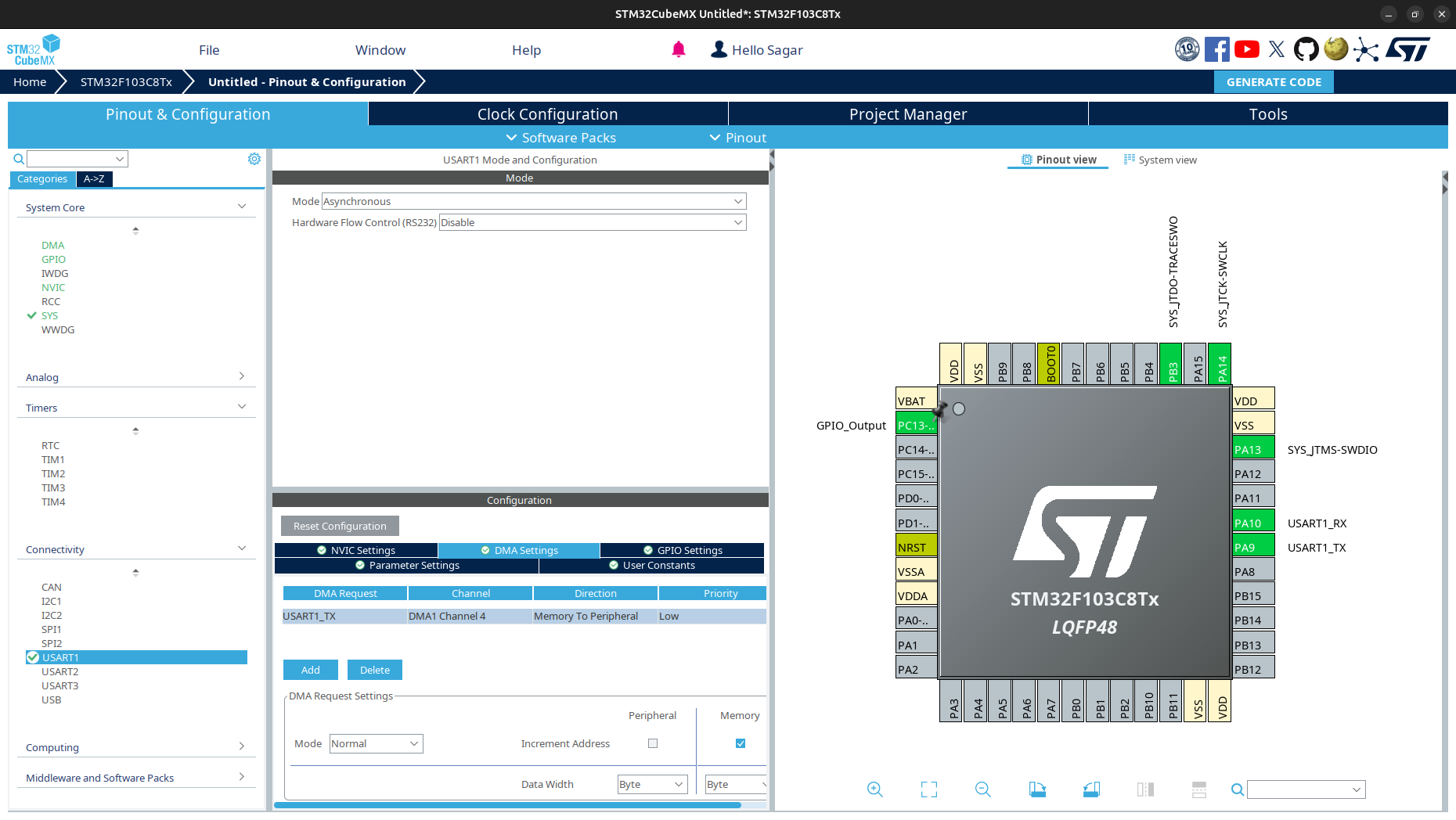Screen dimensions: 1456x820
Task: Click the Add DMA request button
Action: click(311, 670)
